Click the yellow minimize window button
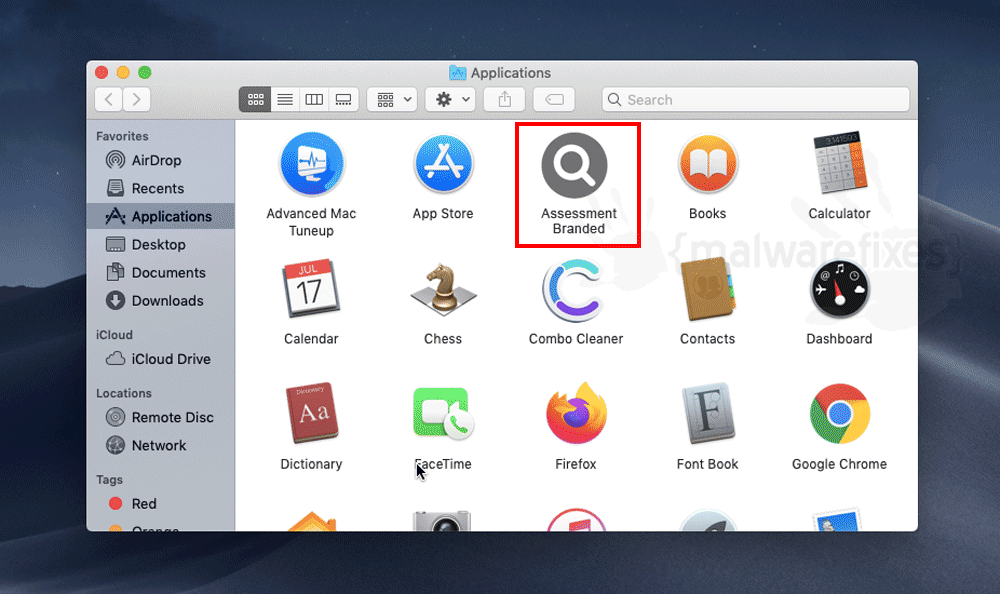Screen dimensions: 1000x594 [123, 73]
